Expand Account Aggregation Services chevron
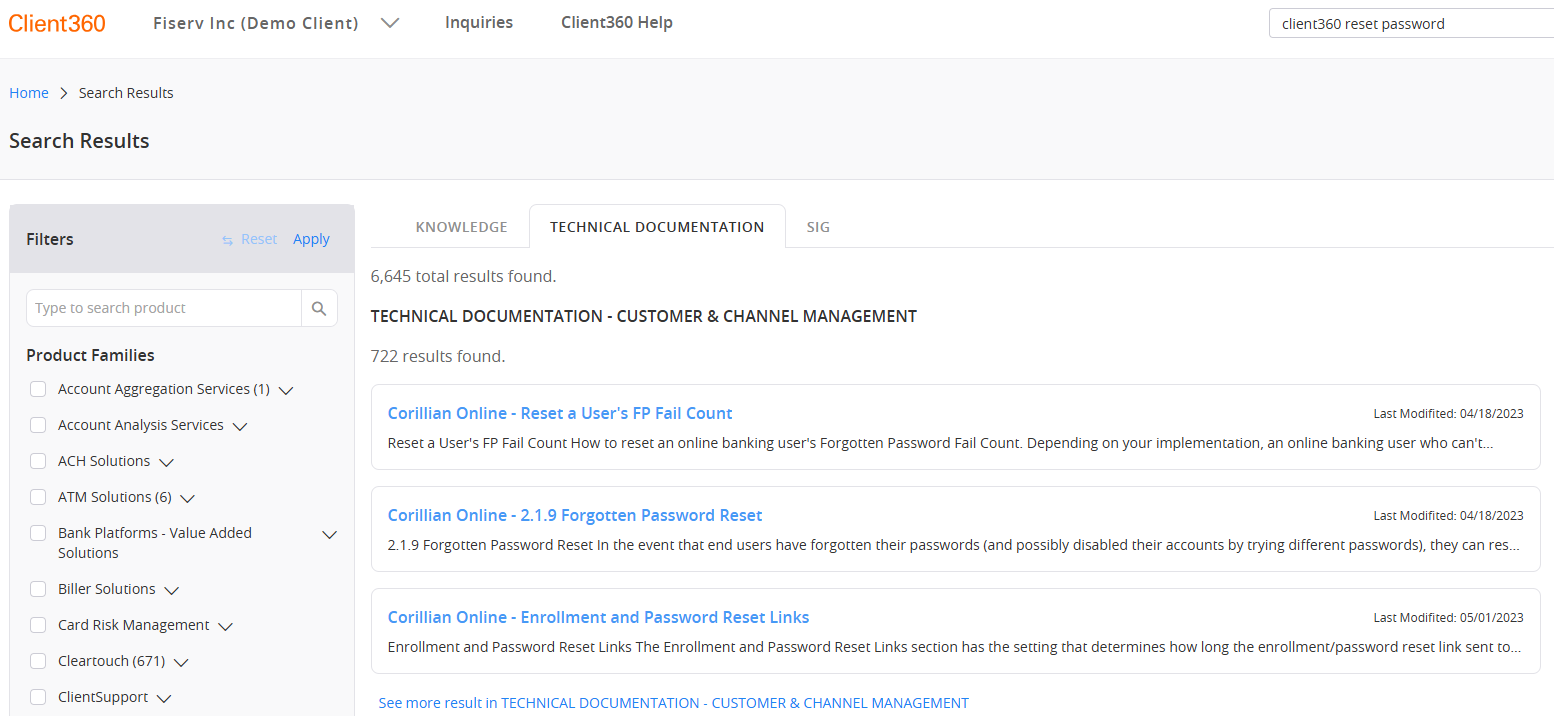Image resolution: width=1554 pixels, height=716 pixels. [x=286, y=390]
